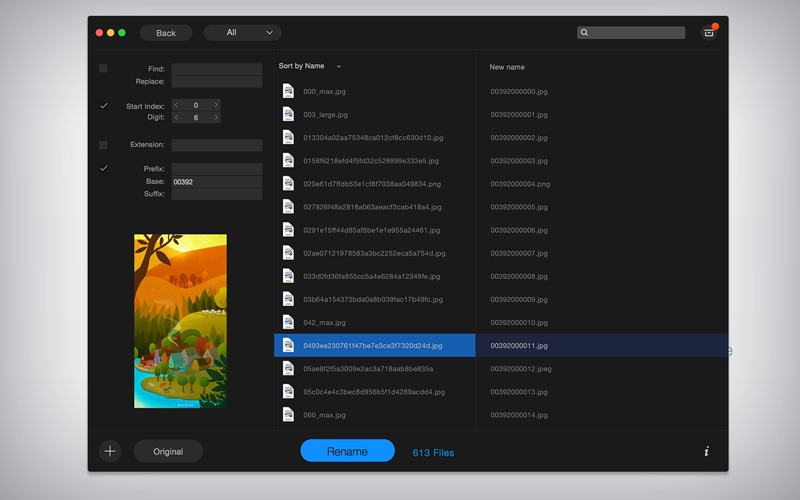
Task: Select the 020e61d7ffdb53e1cf8f7038aa049834.png file
Action: tap(372, 184)
